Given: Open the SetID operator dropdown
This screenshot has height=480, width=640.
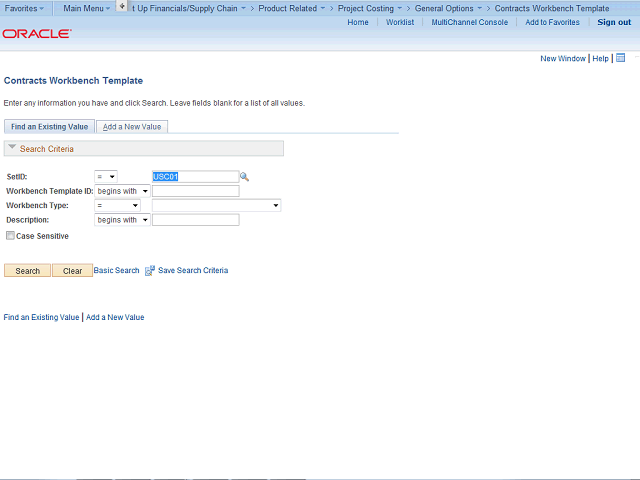Looking at the screenshot, I should tap(106, 177).
